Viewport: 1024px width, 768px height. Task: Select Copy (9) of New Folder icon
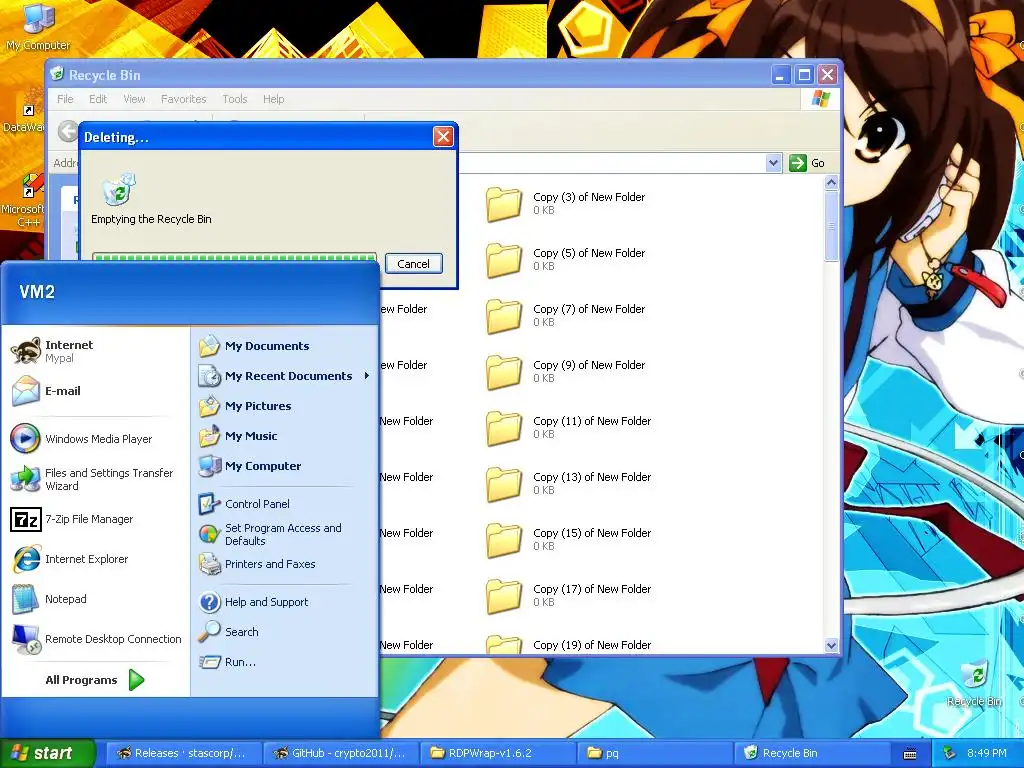(504, 372)
